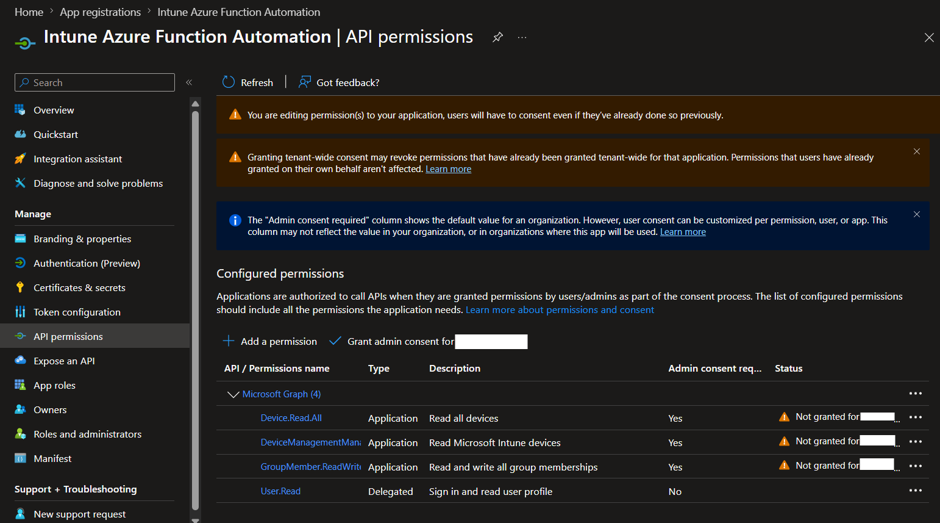Screen dimensions: 940x523
Task: Dismiss the Admin consent required info banner
Action: pyautogui.click(x=917, y=214)
